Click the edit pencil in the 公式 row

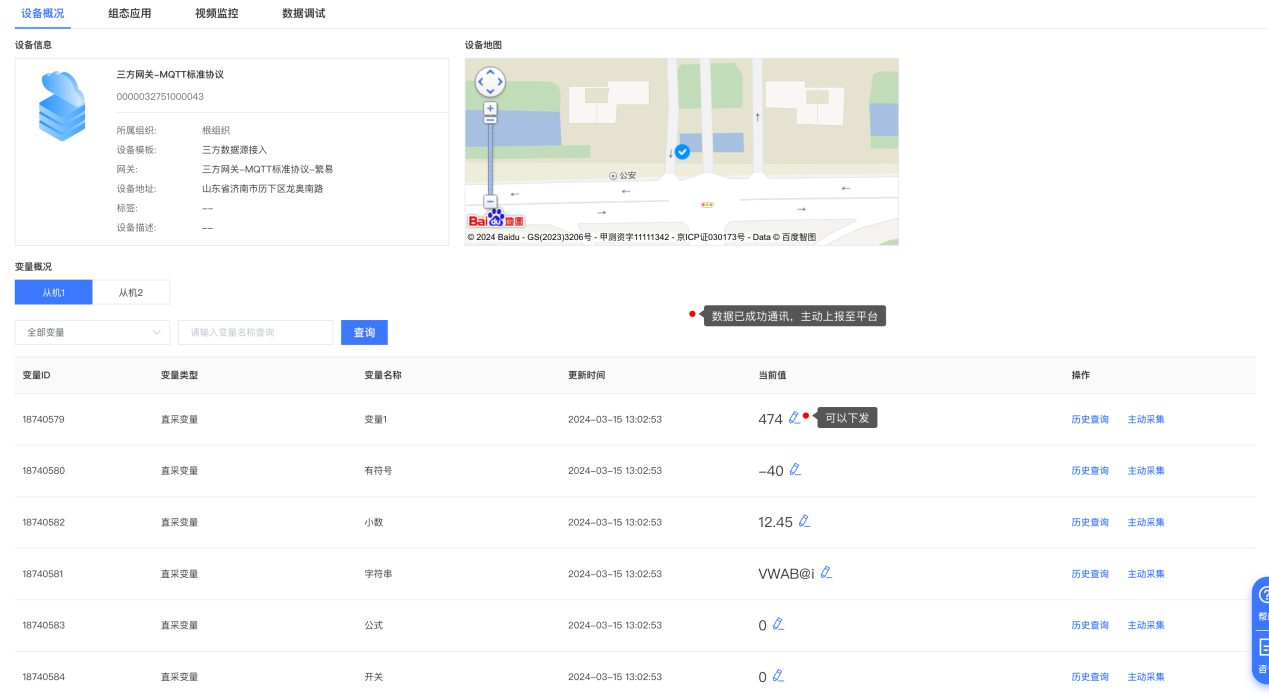778,624
